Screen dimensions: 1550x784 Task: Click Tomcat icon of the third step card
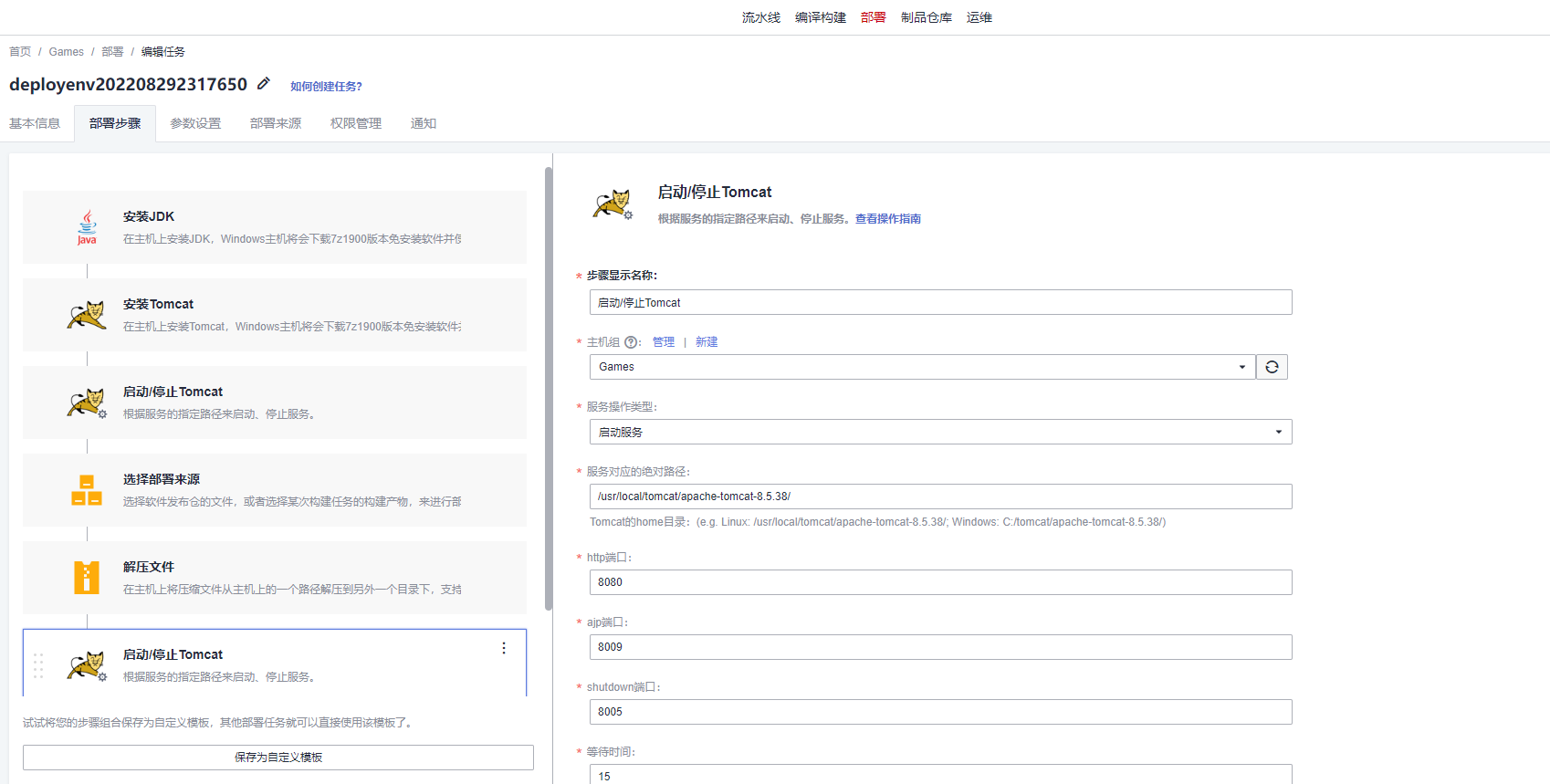(x=87, y=402)
